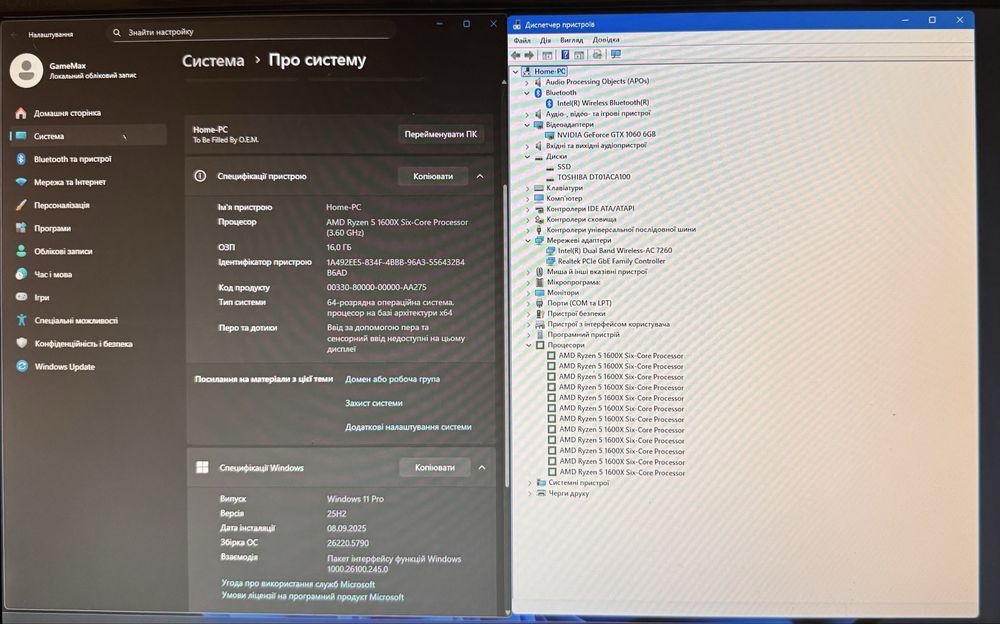
Task: Expand the Клавіатури tree node
Action: tap(527, 189)
